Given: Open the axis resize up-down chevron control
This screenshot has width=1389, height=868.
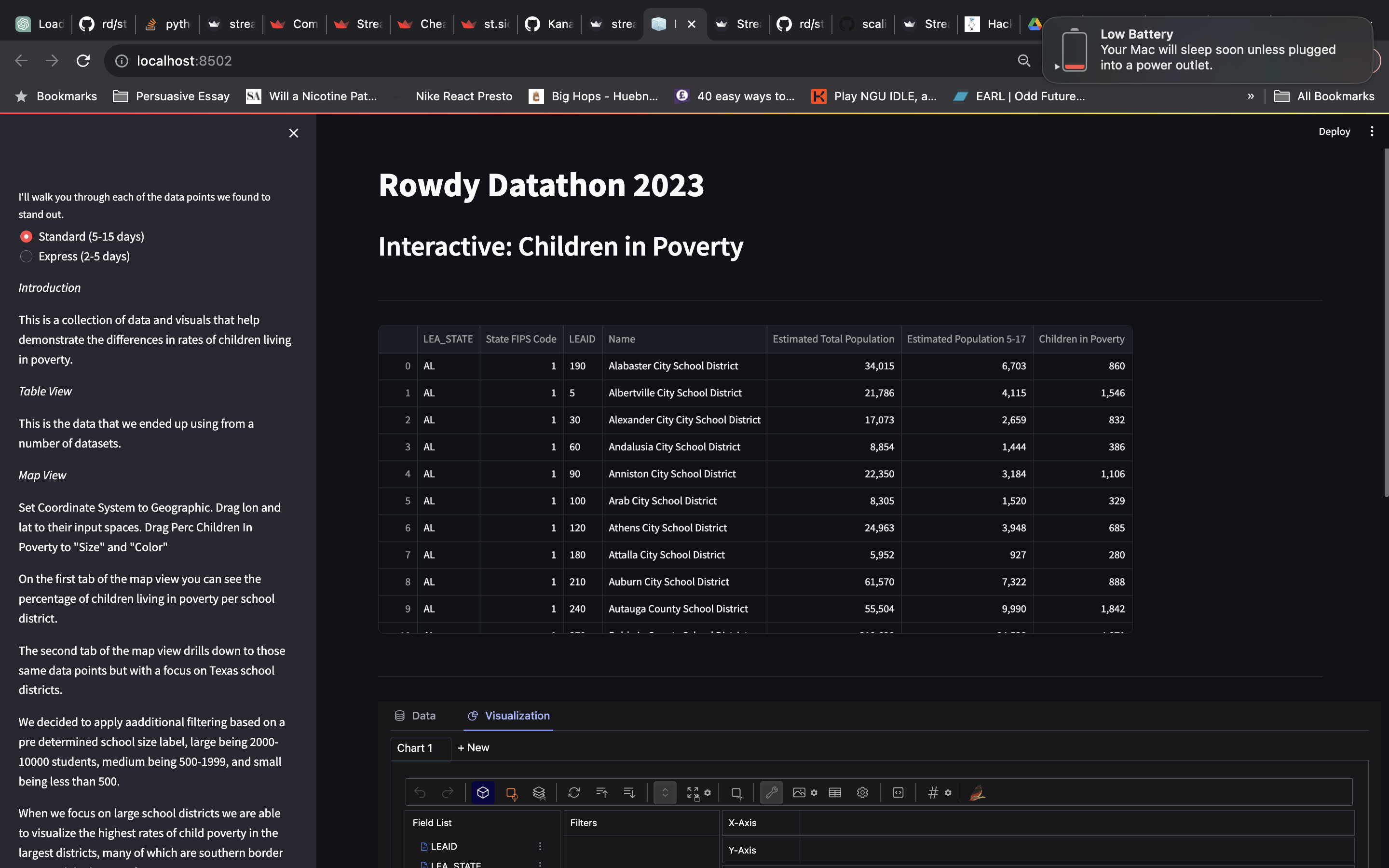Looking at the screenshot, I should click(665, 793).
